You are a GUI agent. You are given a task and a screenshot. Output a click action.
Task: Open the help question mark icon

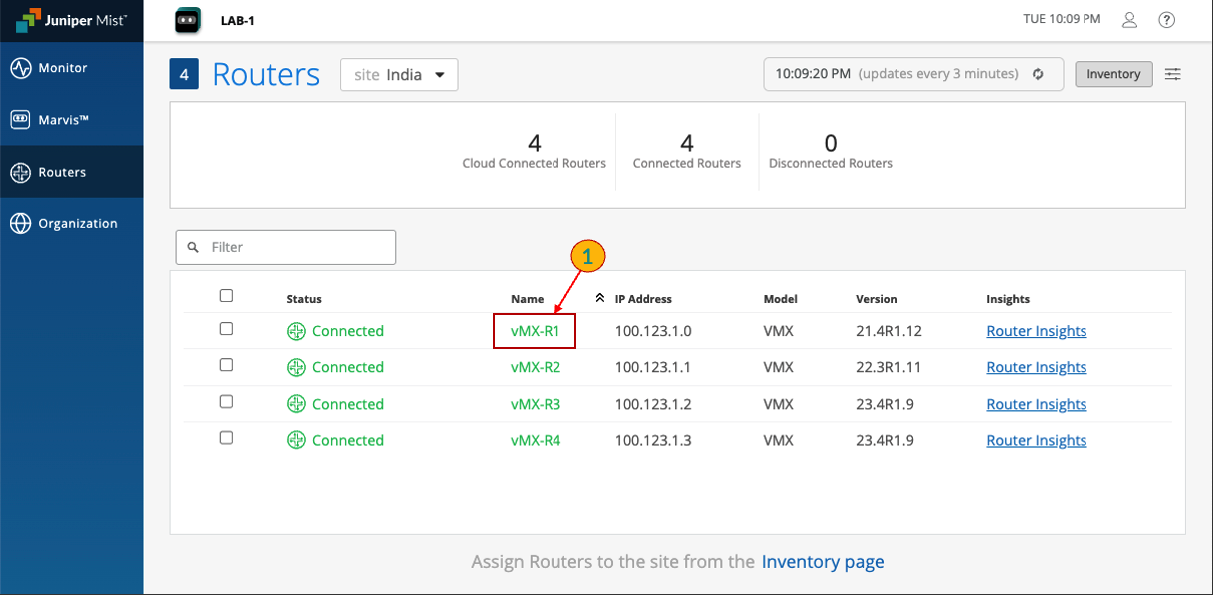tap(1166, 20)
